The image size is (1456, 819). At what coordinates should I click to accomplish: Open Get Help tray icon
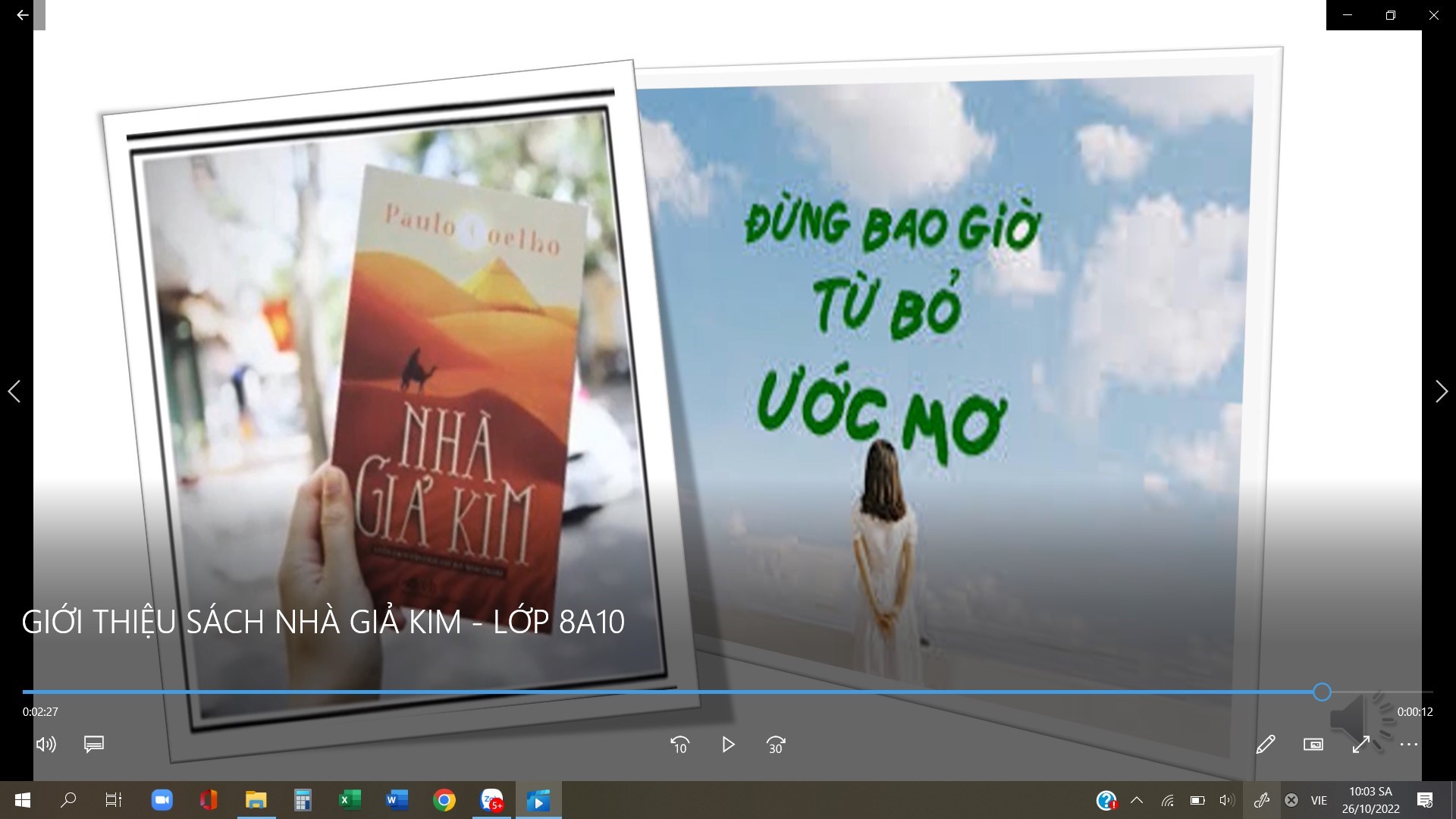(1106, 800)
